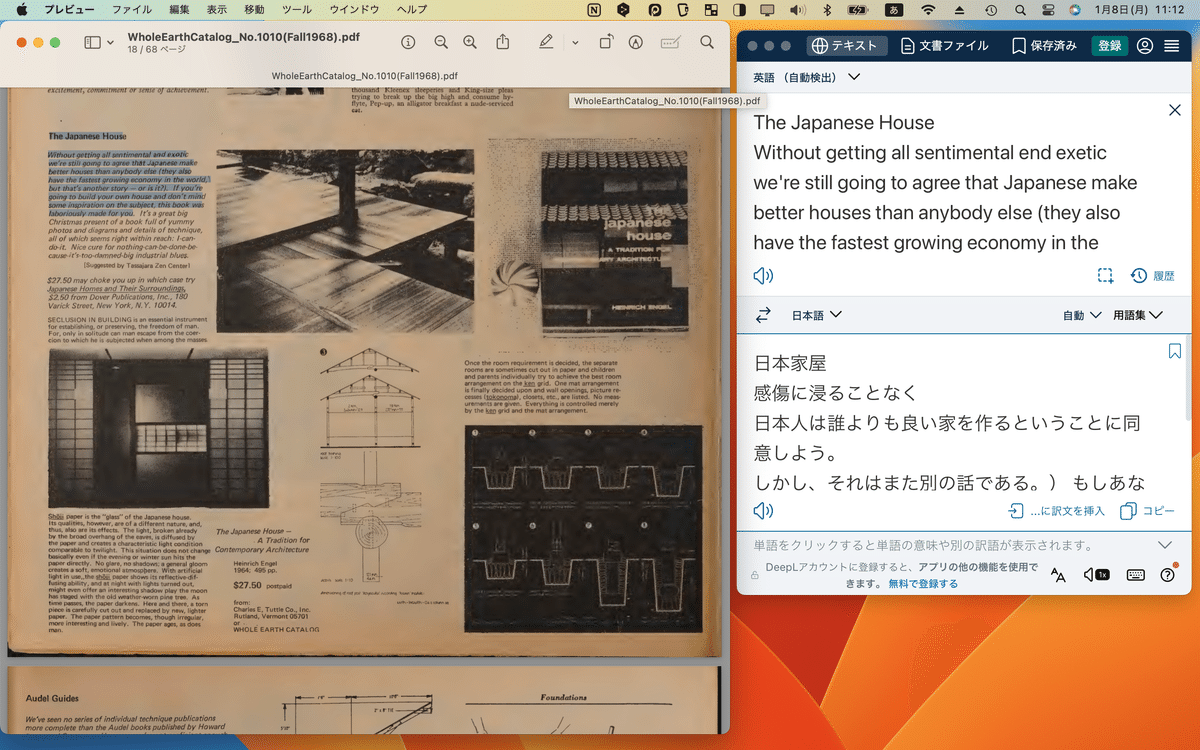Open the 保存済み saved tab in DeepL
1200x750 pixels.
click(x=1045, y=46)
